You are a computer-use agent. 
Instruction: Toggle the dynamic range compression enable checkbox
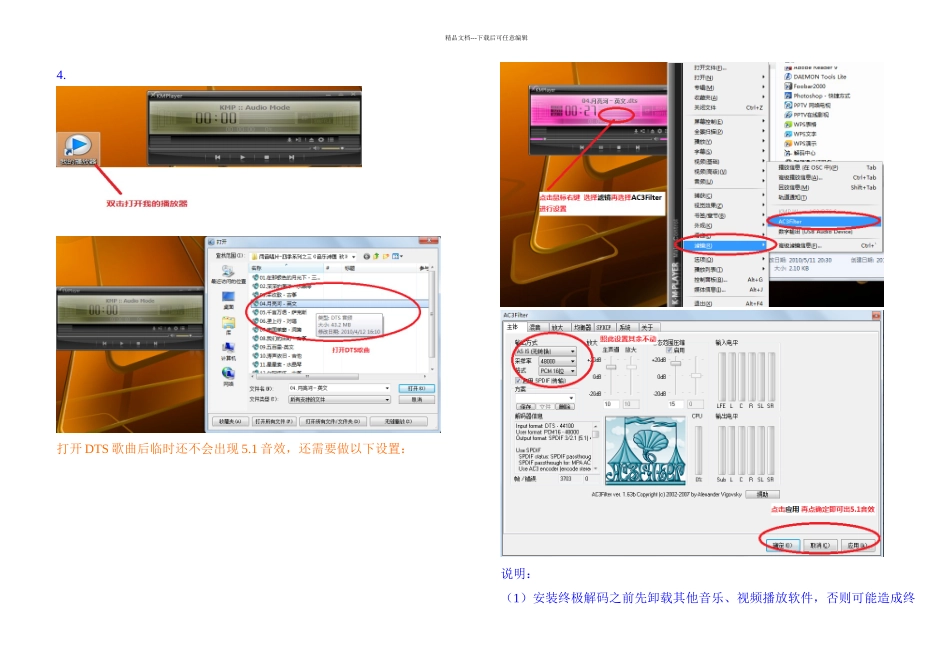[x=669, y=350]
